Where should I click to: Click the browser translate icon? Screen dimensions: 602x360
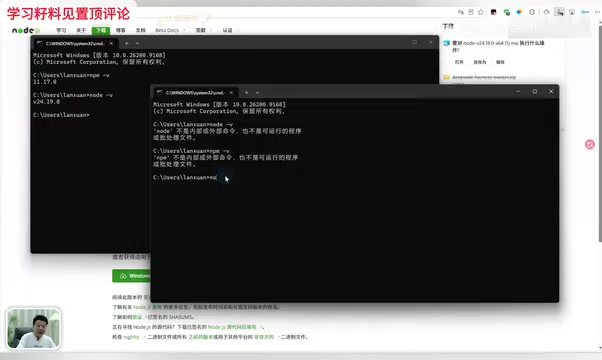(x=461, y=12)
